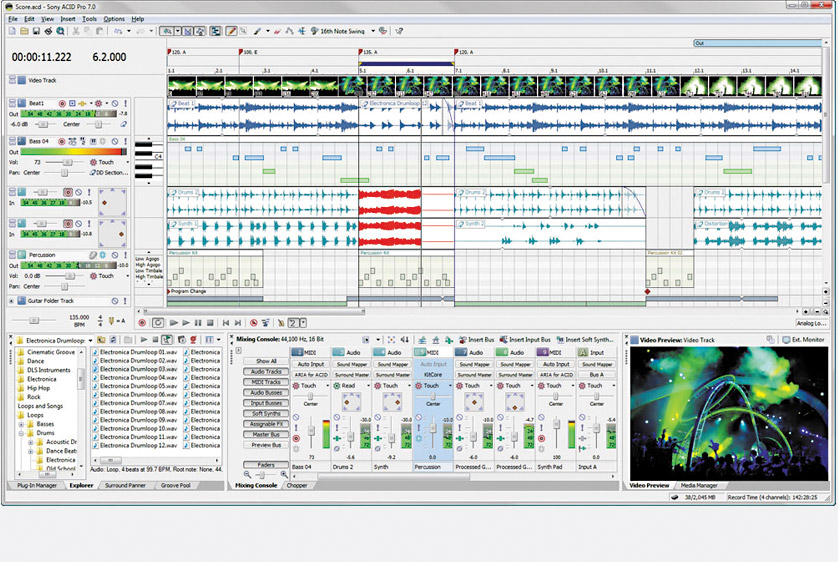Adjust the project tempo BPM slider
The height and width of the screenshot is (562, 838).
tap(33, 320)
